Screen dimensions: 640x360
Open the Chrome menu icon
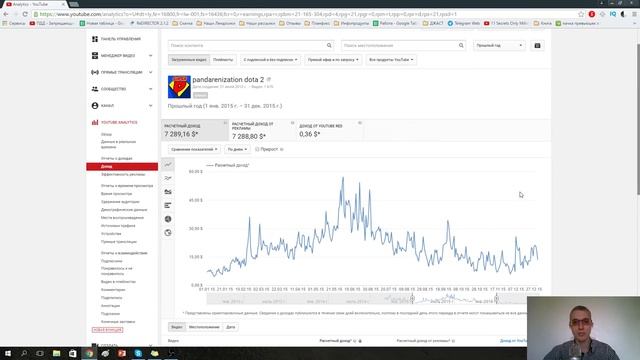click(635, 14)
